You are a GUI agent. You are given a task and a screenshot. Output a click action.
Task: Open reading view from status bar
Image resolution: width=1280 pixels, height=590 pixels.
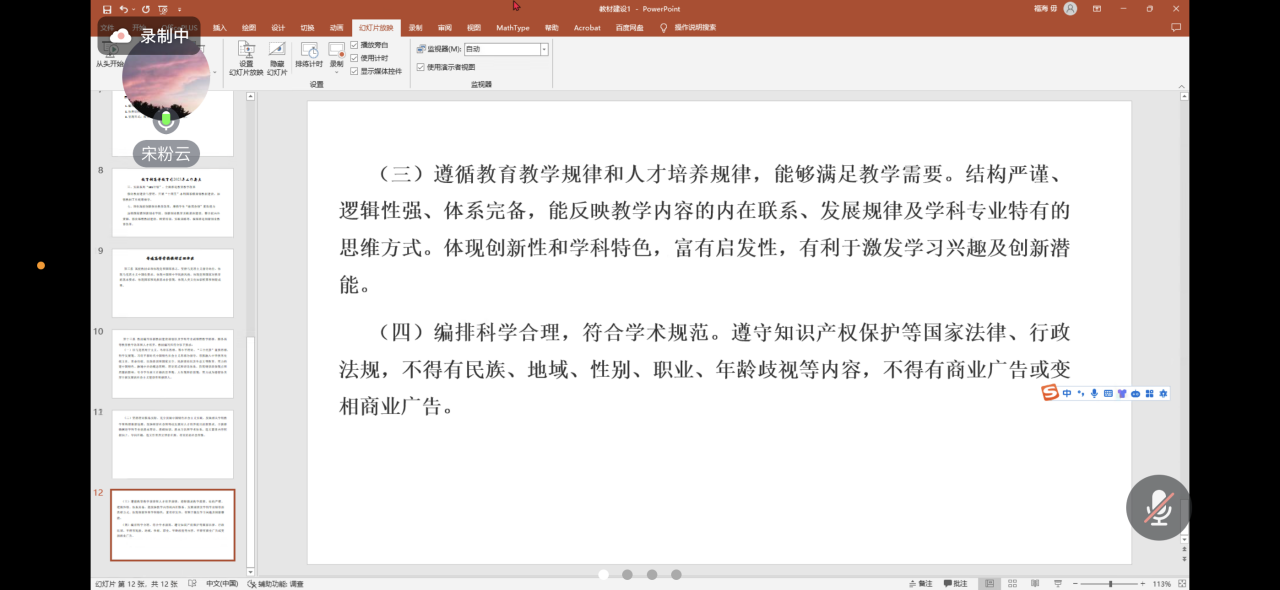pos(1033,583)
